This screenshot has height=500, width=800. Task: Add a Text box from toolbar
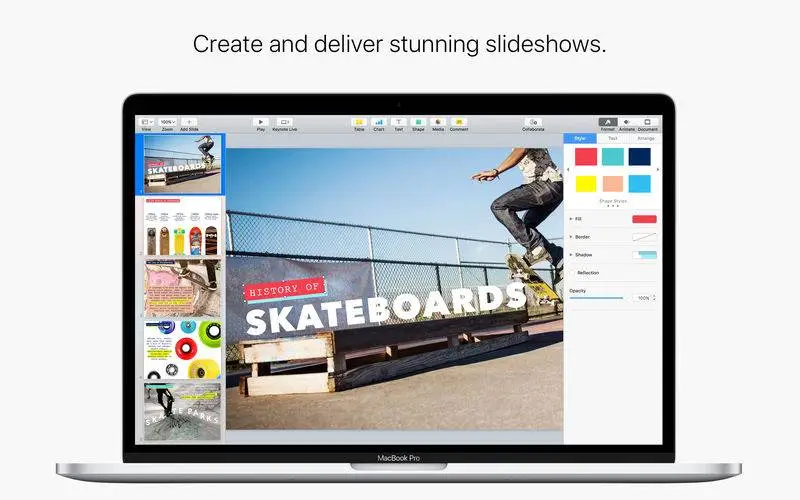click(398, 122)
